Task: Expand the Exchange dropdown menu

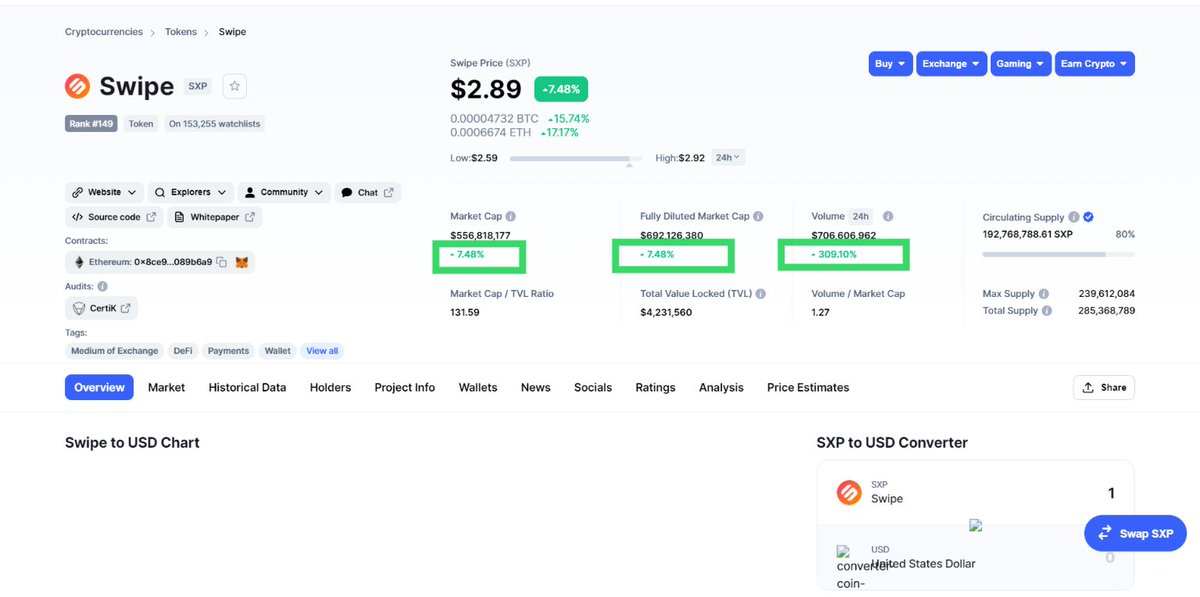Action: [952, 64]
